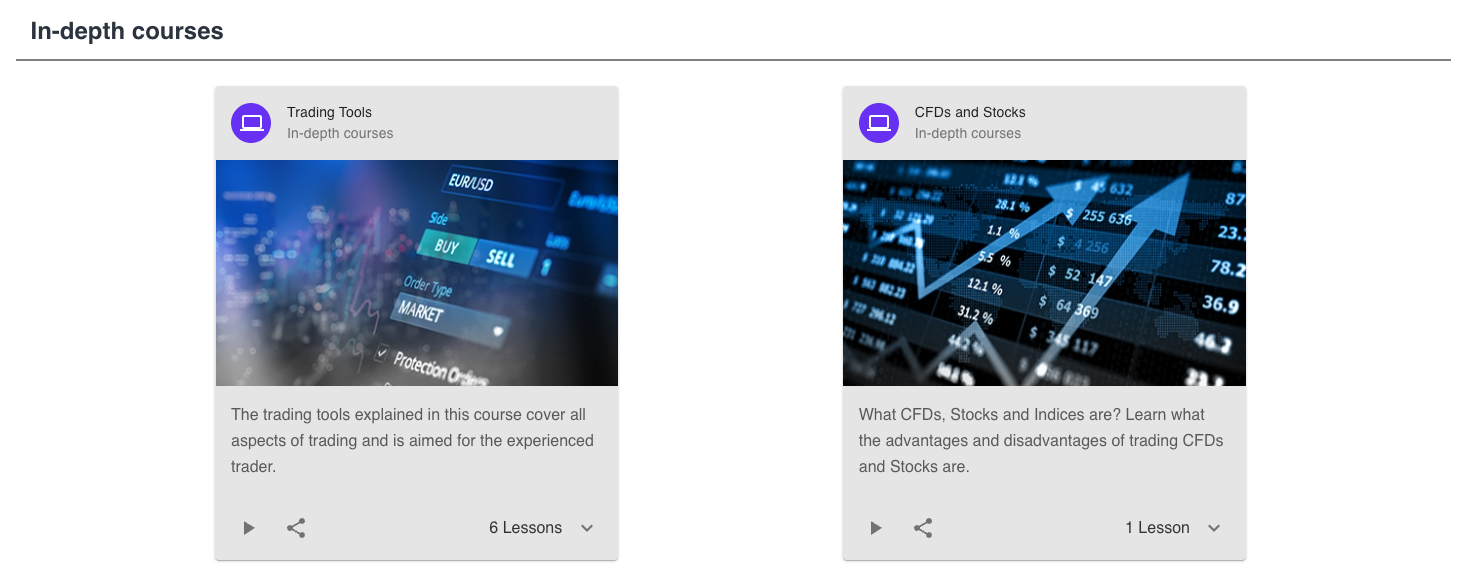The height and width of the screenshot is (580, 1469).
Task: Select "In-depth courses" subtitle under Trading Tools
Action: point(340,134)
